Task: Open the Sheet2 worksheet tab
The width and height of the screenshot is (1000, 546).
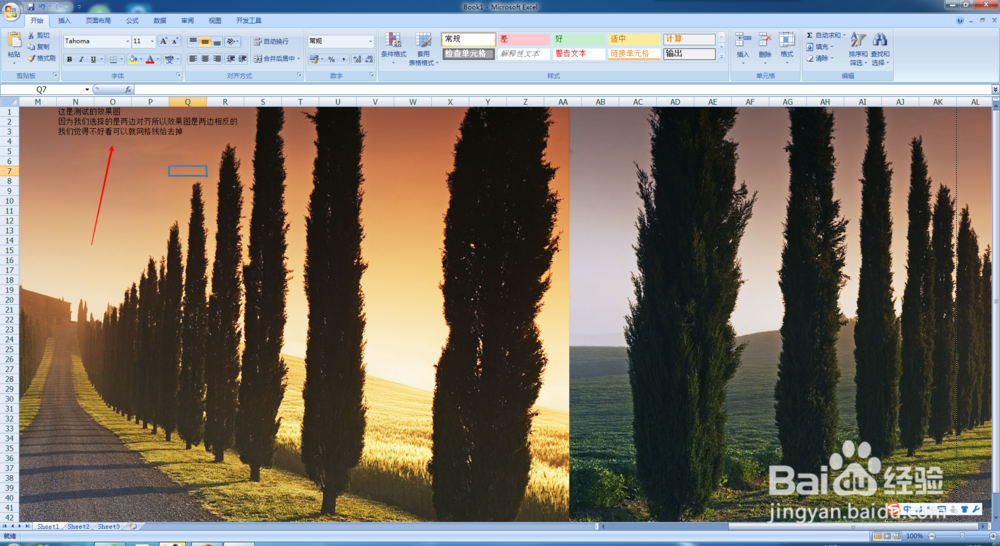Action: click(78, 527)
